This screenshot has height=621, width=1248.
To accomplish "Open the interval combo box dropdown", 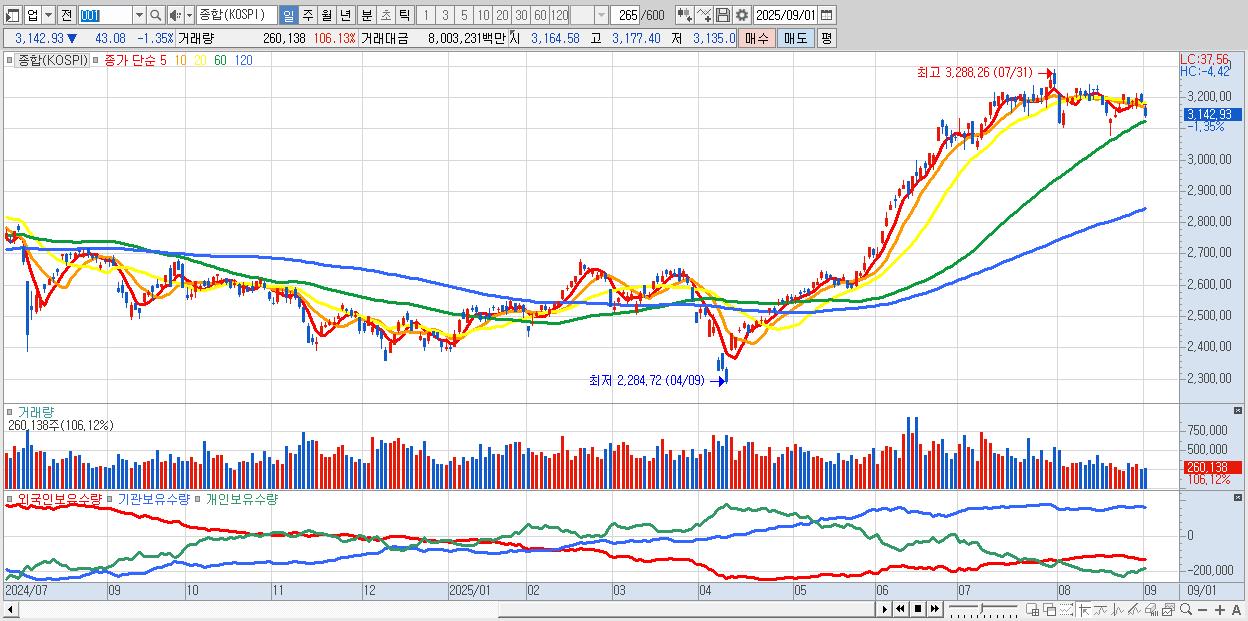I will coord(601,15).
